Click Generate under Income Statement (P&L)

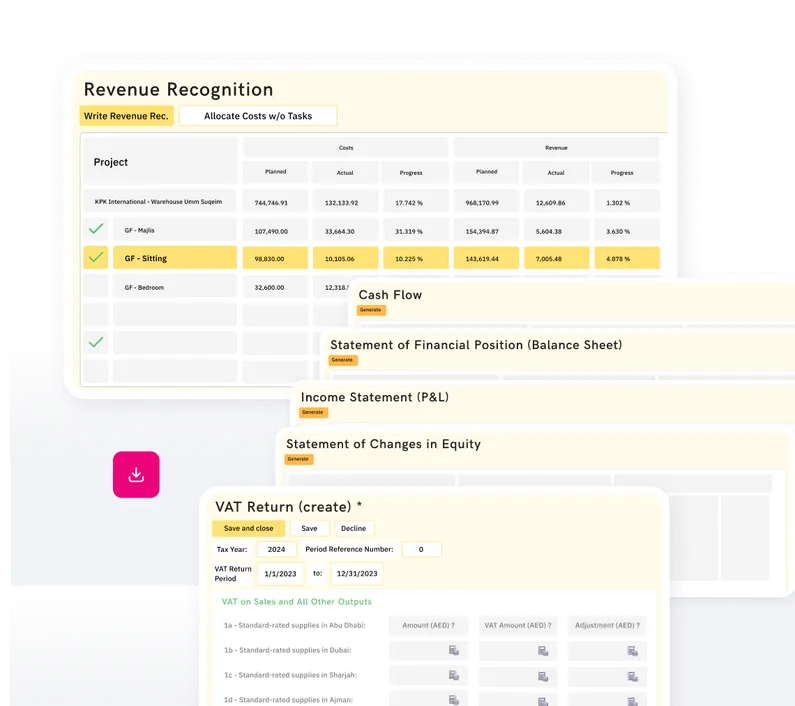(x=313, y=412)
